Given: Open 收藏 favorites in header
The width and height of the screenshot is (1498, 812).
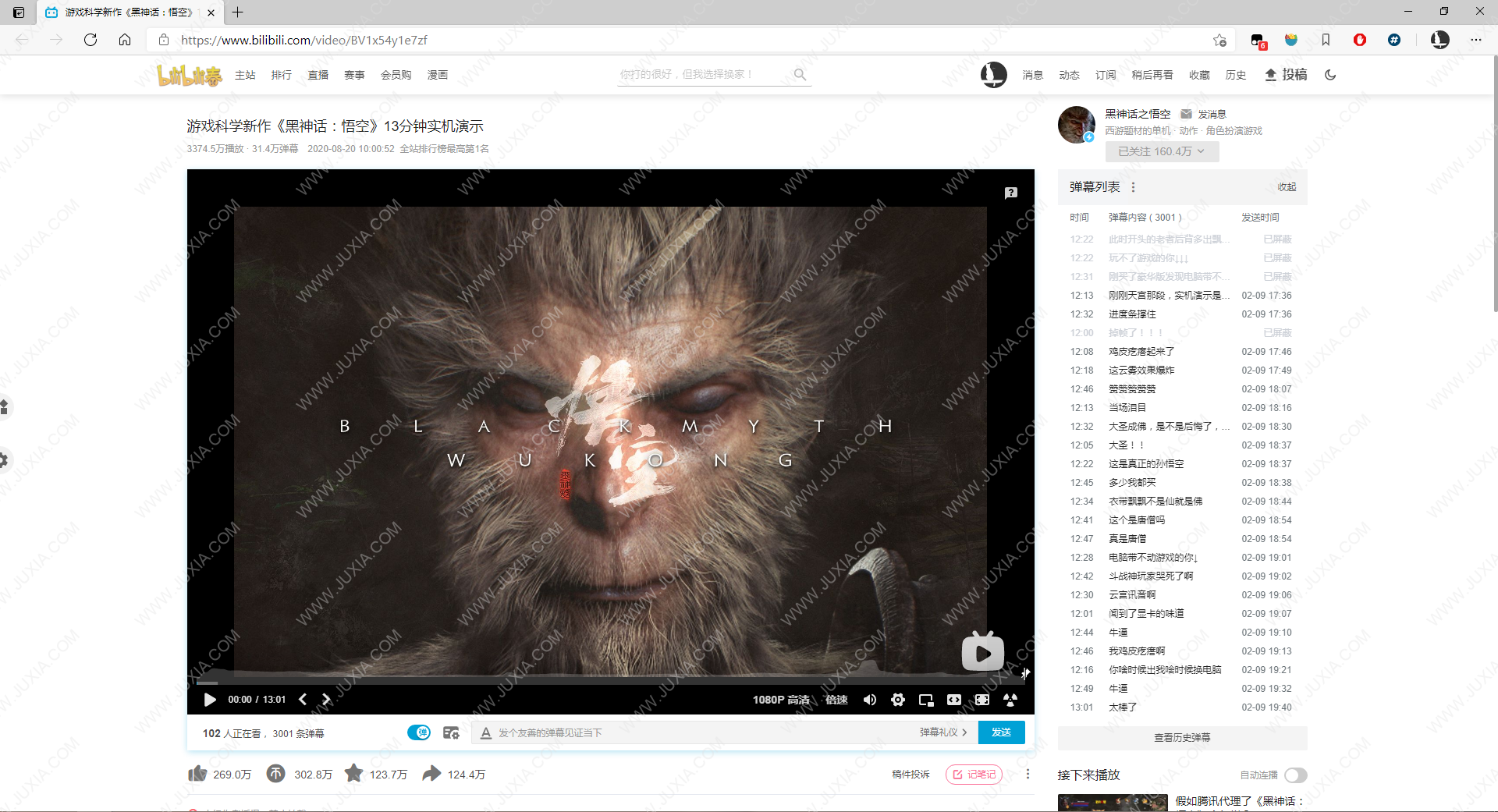Looking at the screenshot, I should [1200, 75].
